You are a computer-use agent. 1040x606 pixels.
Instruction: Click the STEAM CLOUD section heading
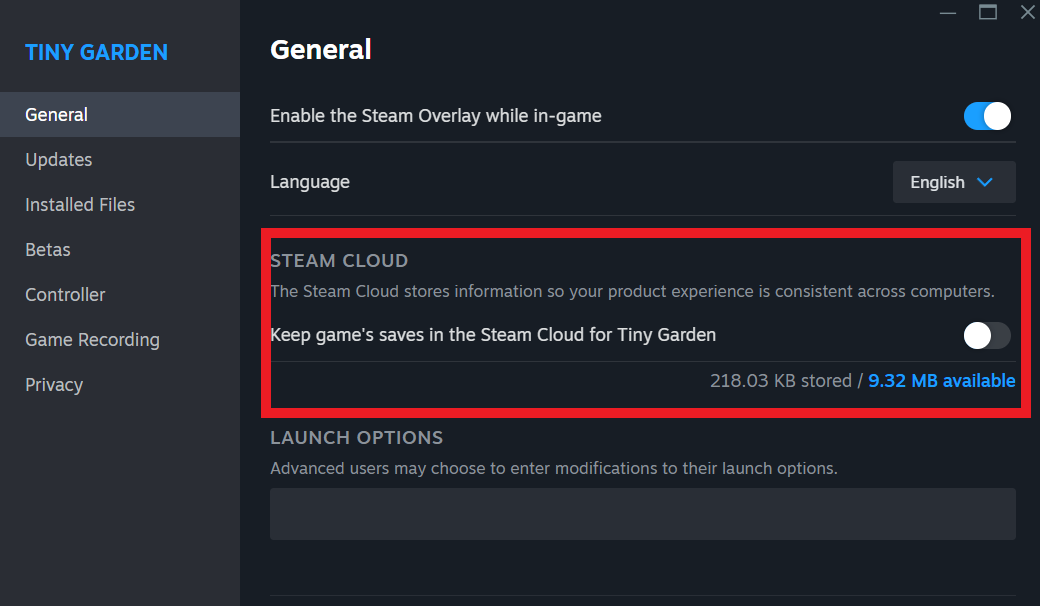point(339,261)
